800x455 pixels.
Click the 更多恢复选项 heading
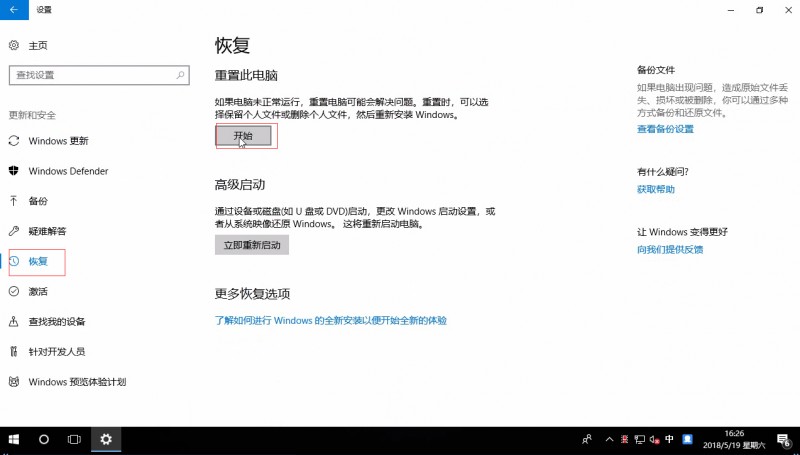click(252, 294)
